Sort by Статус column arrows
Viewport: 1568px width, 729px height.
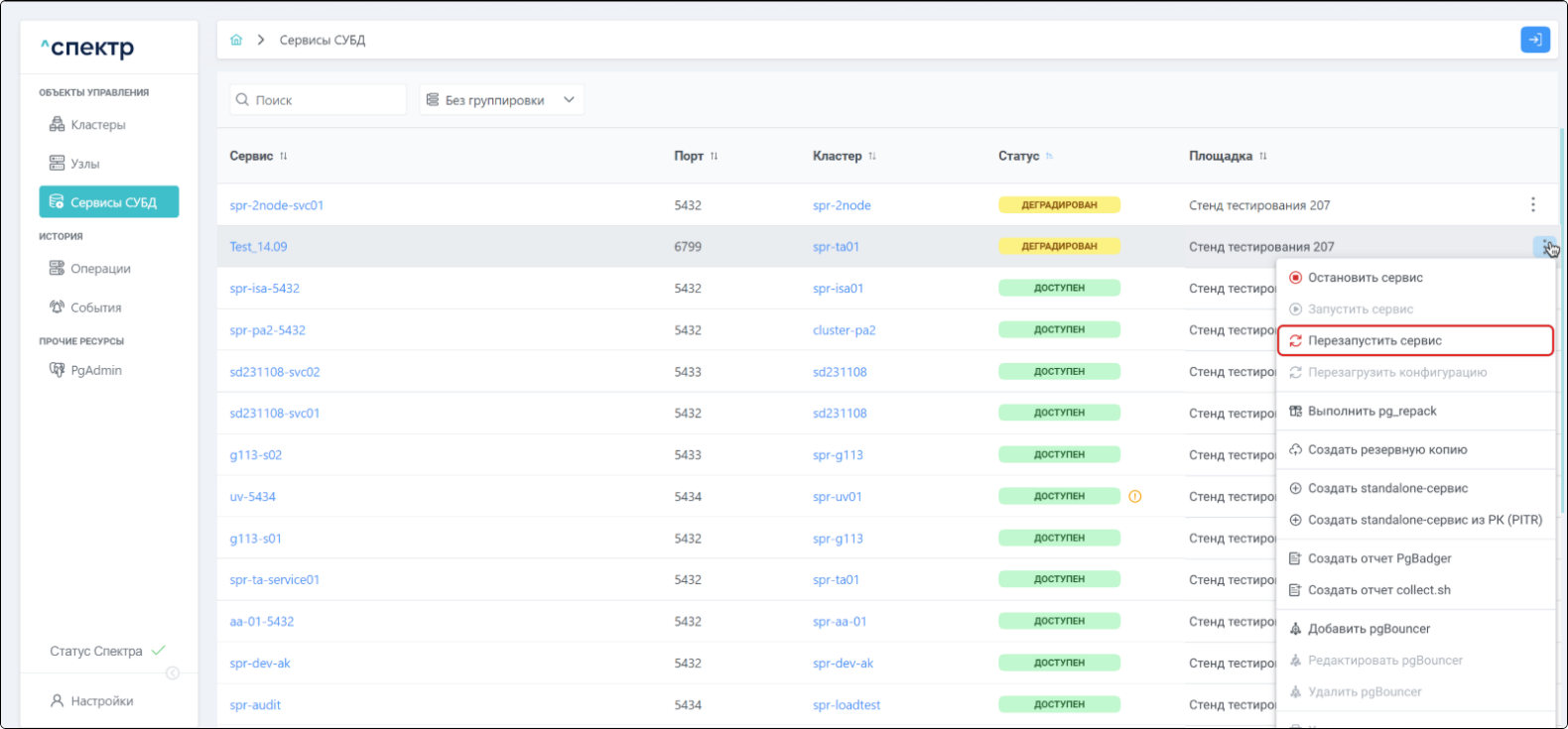point(1049,156)
